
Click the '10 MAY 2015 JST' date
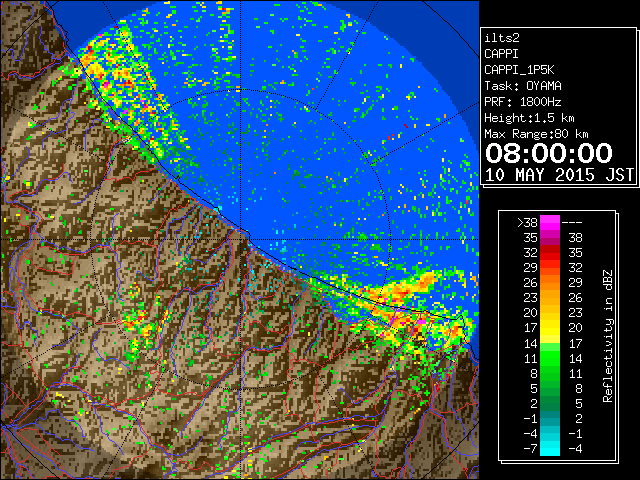click(x=559, y=175)
